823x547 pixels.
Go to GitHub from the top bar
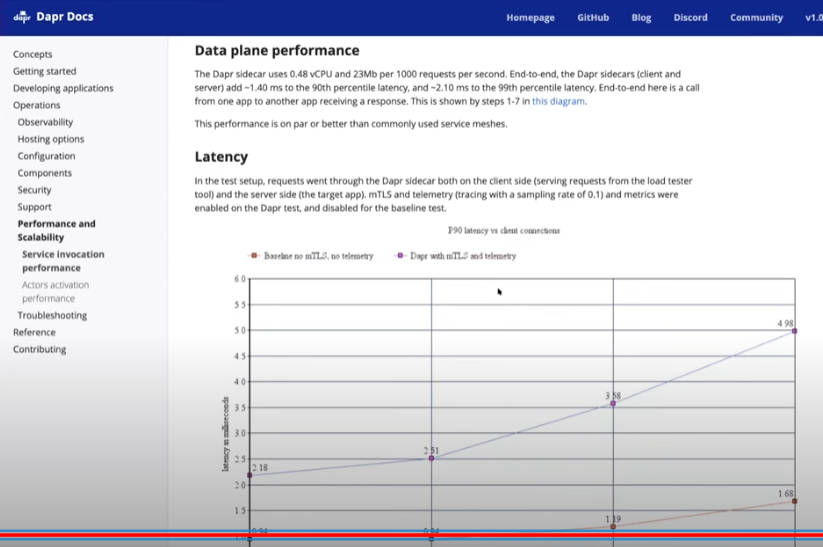(593, 17)
